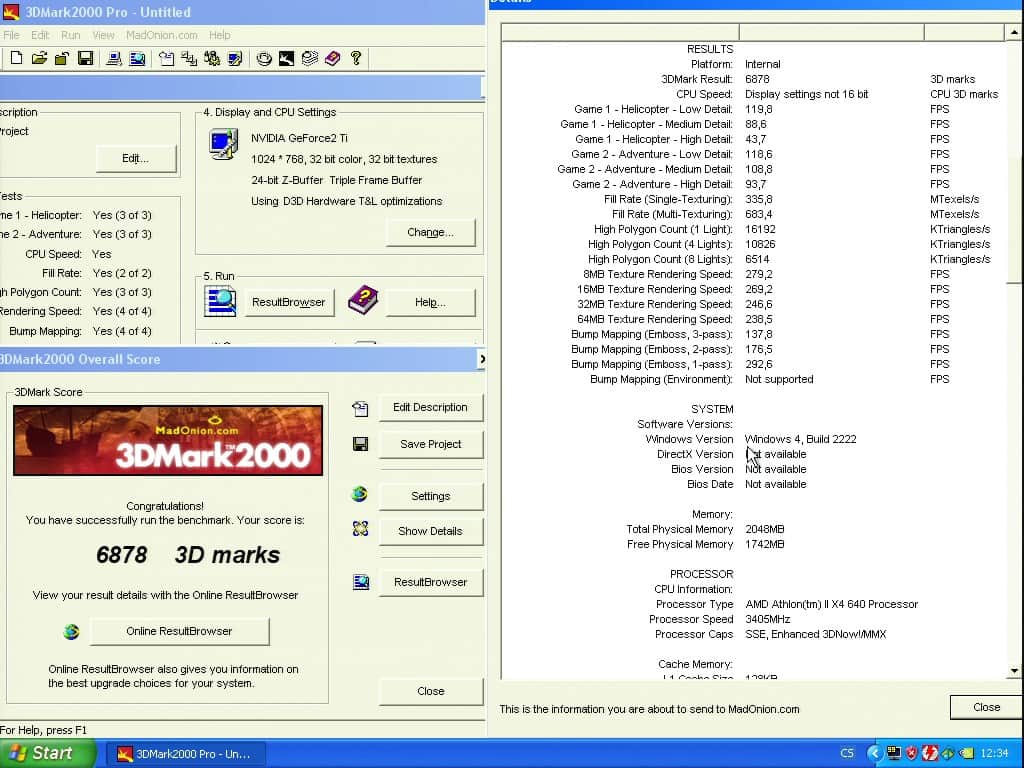Click the edit description notepad toolbar icon
This screenshot has width=1024, height=768.
pyautogui.click(x=167, y=59)
